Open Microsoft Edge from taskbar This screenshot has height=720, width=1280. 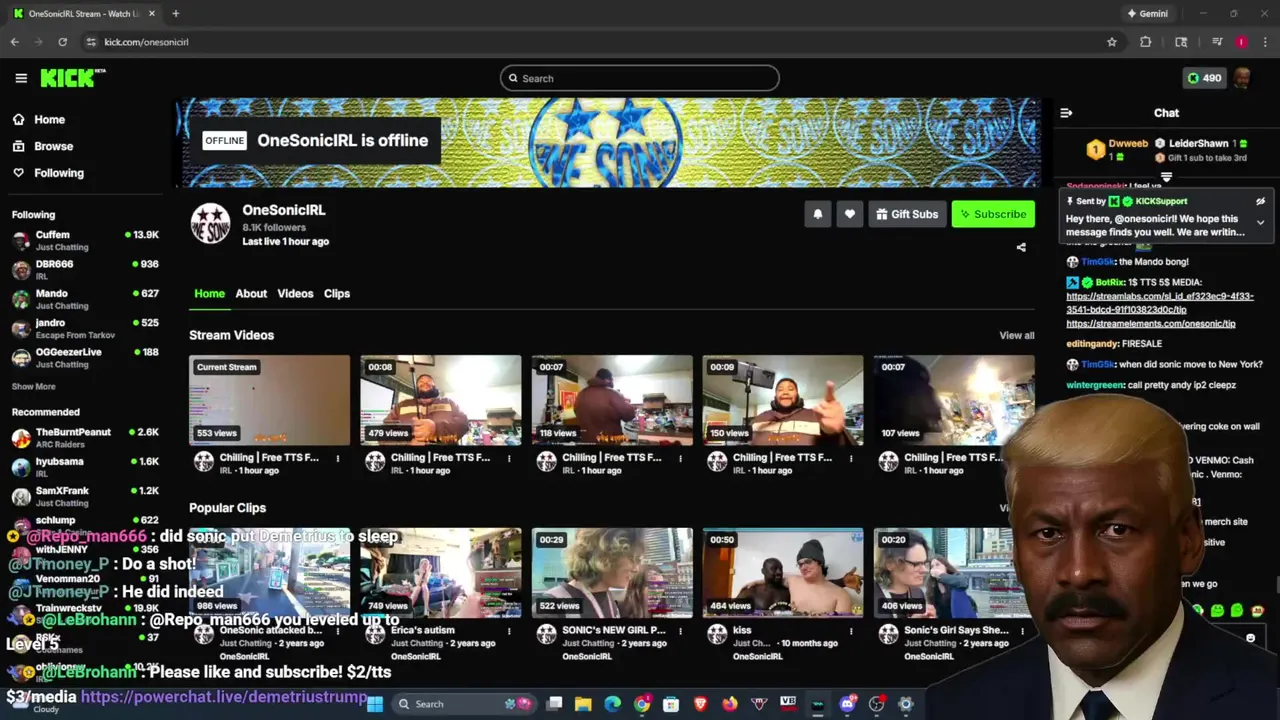(612, 704)
